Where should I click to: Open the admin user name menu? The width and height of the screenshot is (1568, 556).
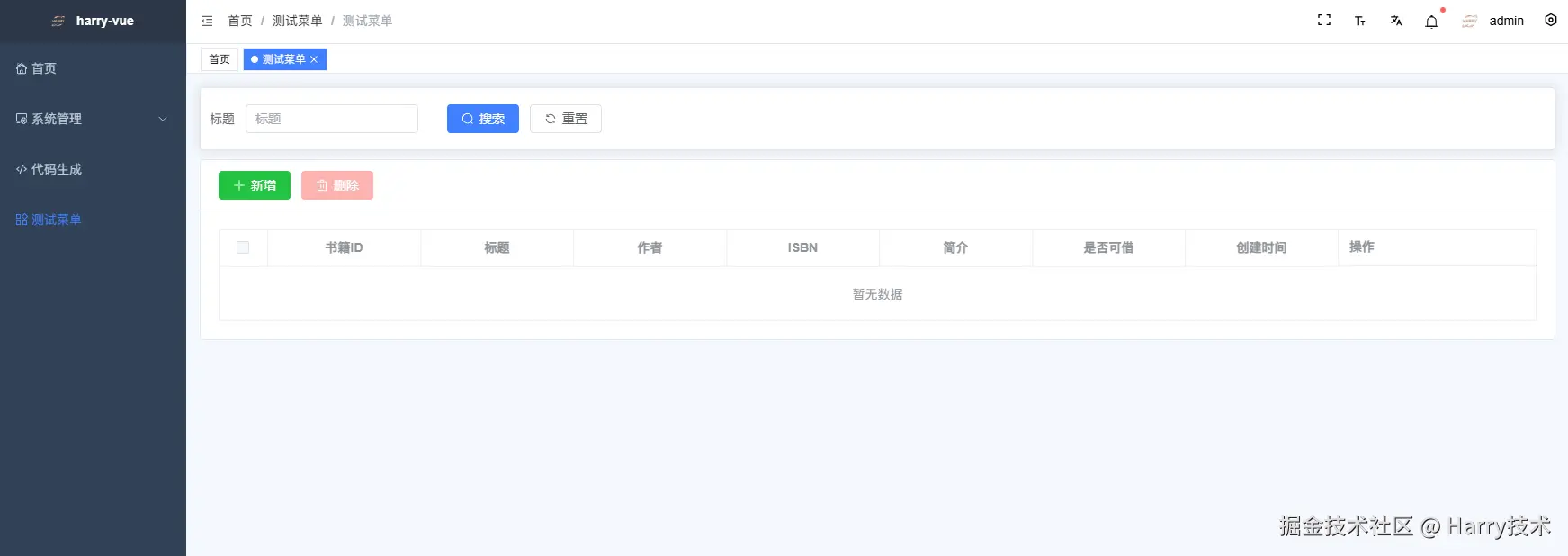[1506, 21]
